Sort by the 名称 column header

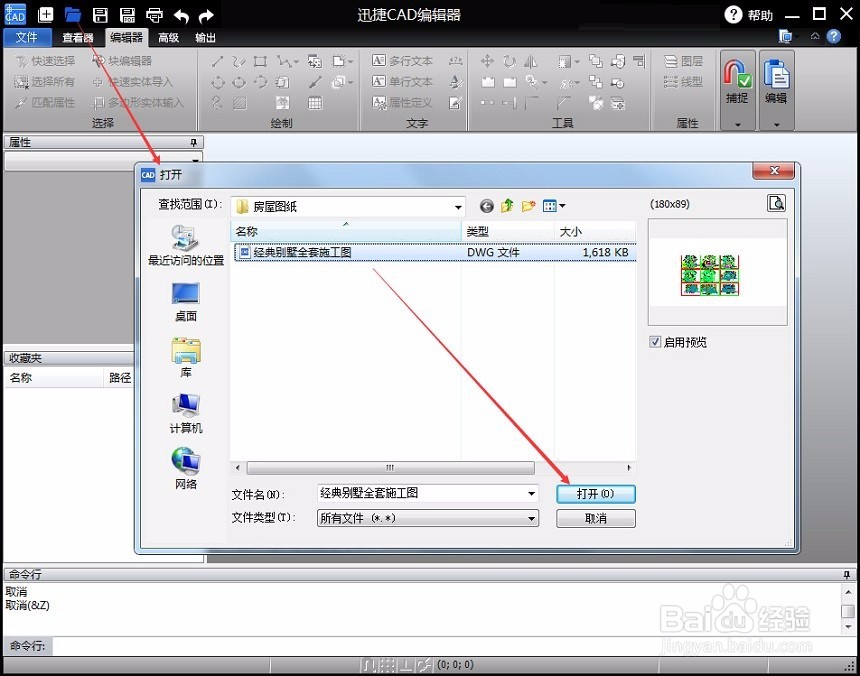346,231
